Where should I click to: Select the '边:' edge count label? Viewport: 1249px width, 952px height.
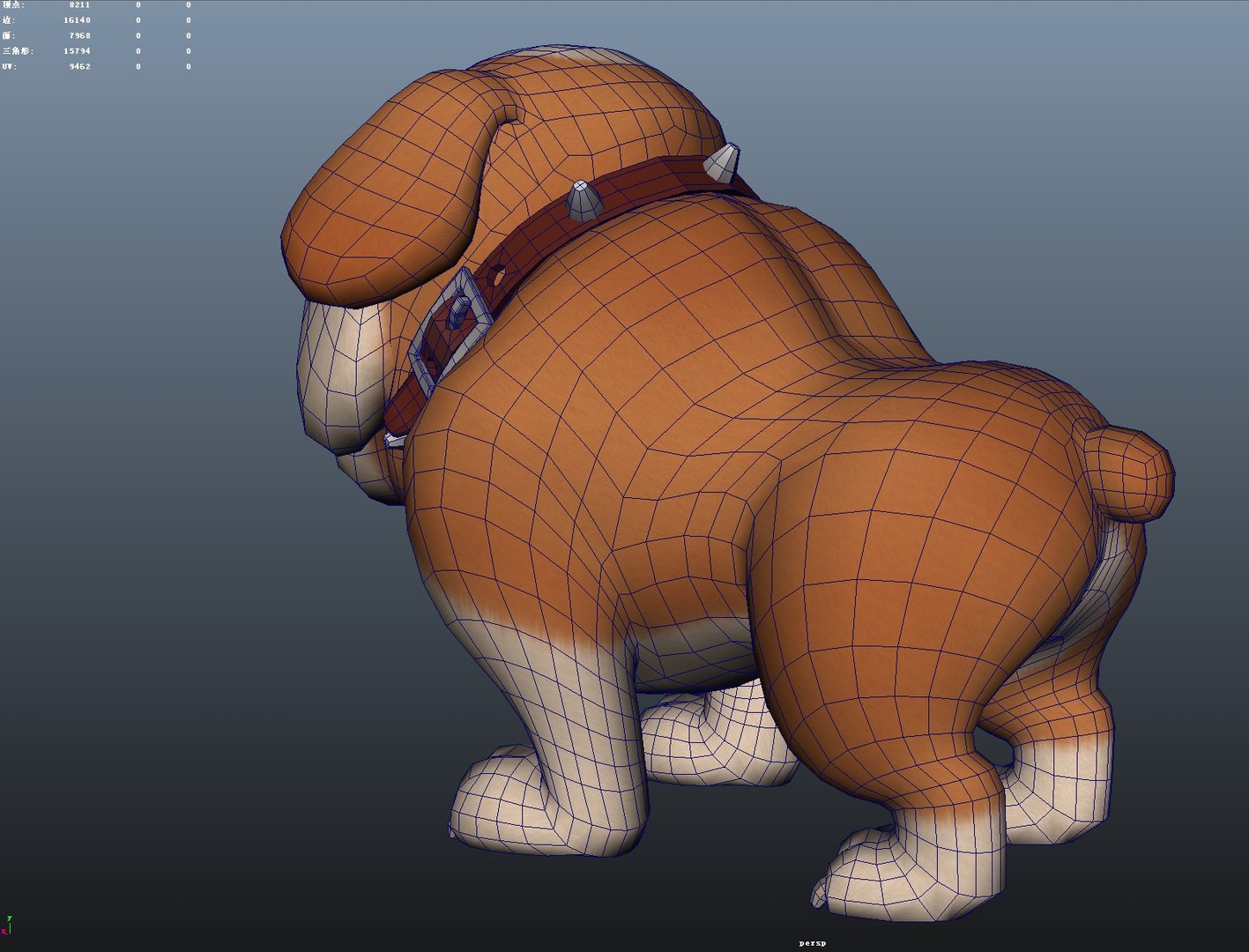pos(9,20)
